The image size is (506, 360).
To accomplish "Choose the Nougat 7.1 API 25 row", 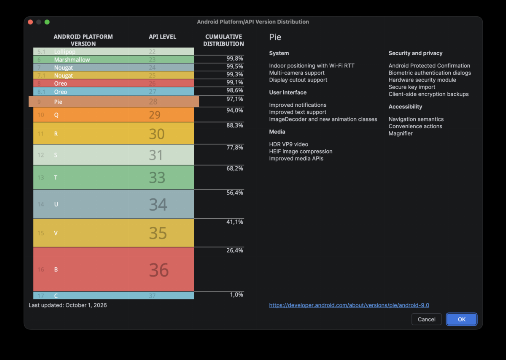I will tap(113, 75).
